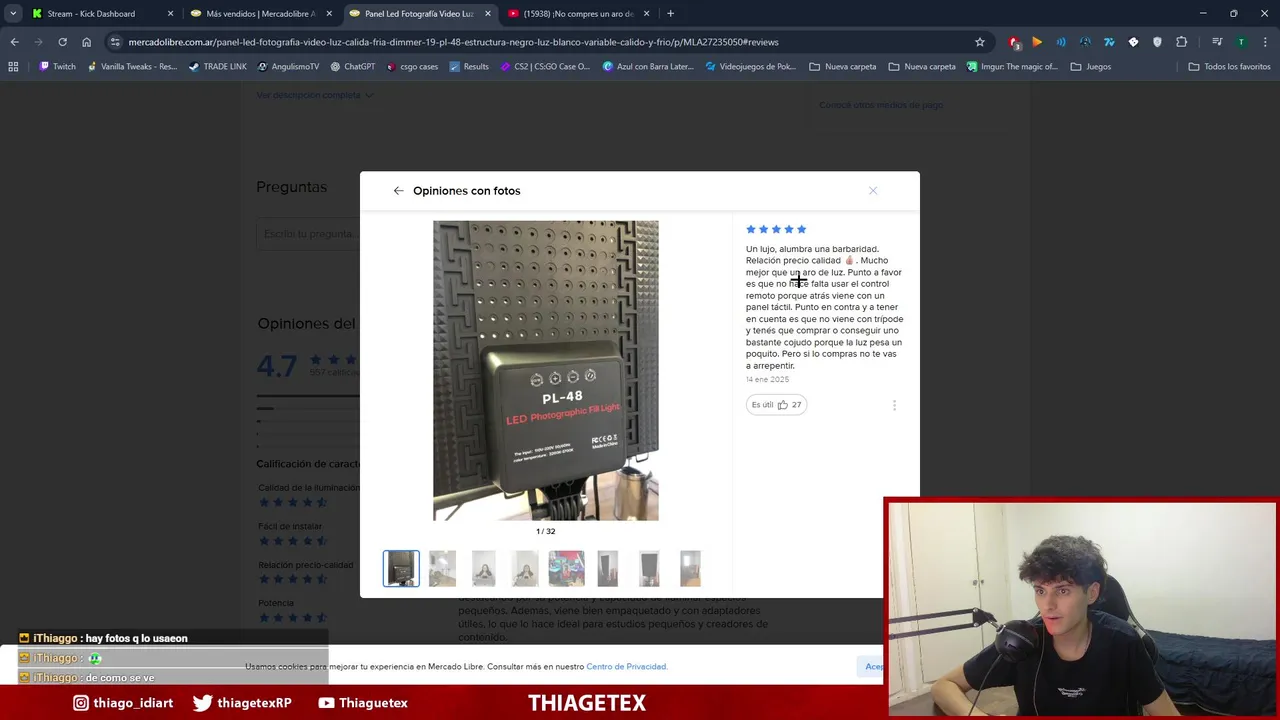This screenshot has width=1280, height=720.
Task: Open Centro de Privacidad link in cookie banner
Action: coord(626,666)
